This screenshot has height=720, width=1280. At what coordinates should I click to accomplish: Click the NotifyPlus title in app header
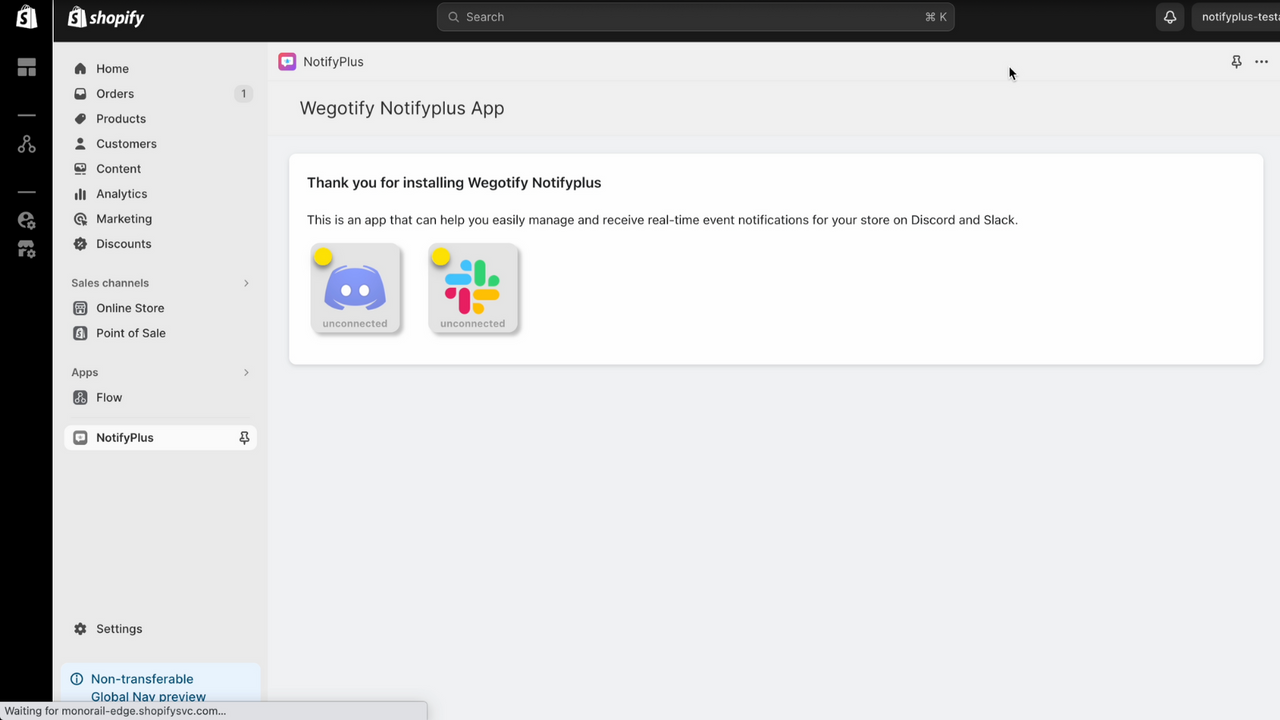[333, 62]
